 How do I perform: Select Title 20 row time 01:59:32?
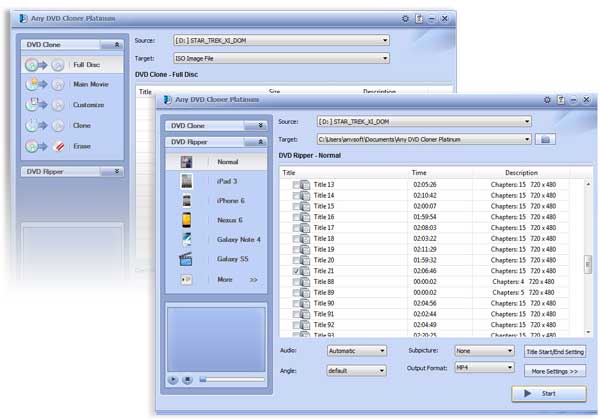point(425,260)
